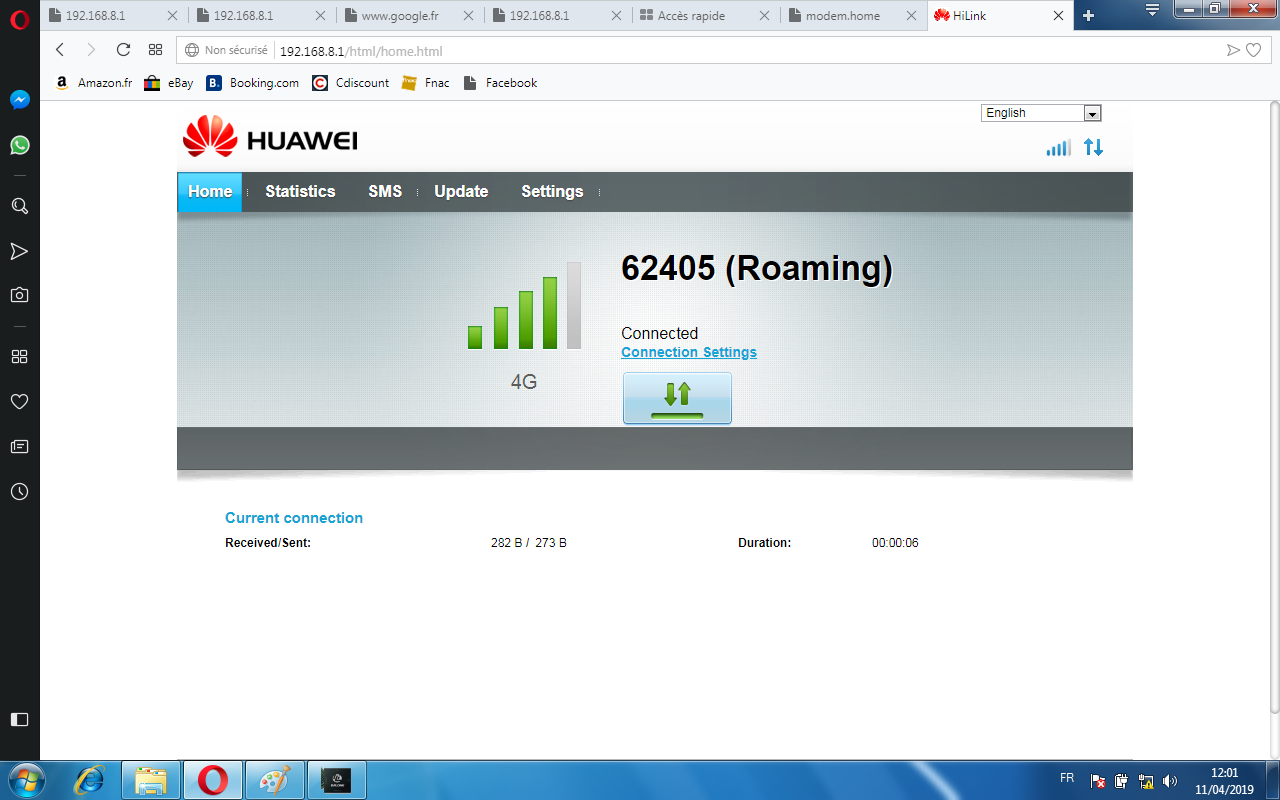Viewport: 1280px width, 800px height.
Task: Click the Huawei logo
Action: pyautogui.click(x=270, y=137)
